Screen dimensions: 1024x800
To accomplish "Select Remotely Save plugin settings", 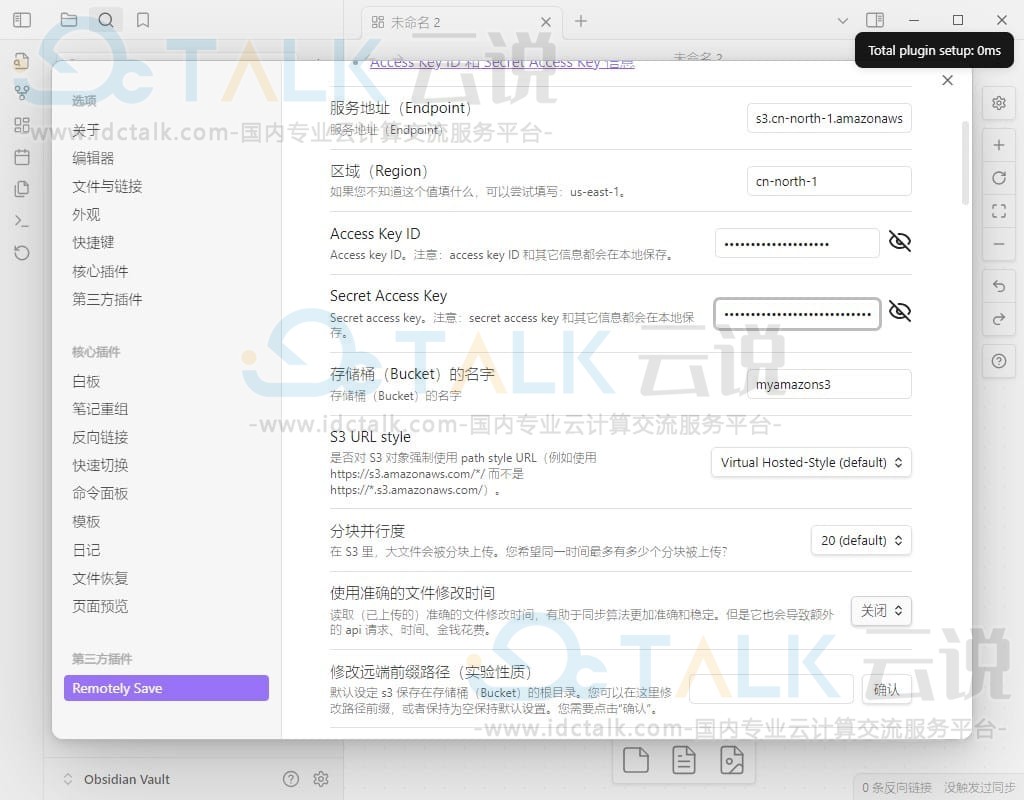I will 167,688.
